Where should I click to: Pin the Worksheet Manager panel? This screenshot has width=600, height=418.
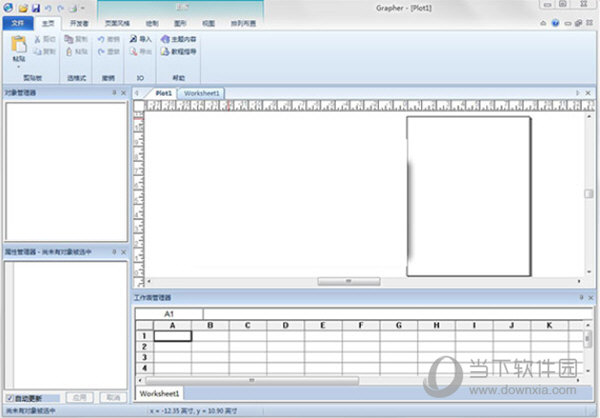[x=581, y=297]
